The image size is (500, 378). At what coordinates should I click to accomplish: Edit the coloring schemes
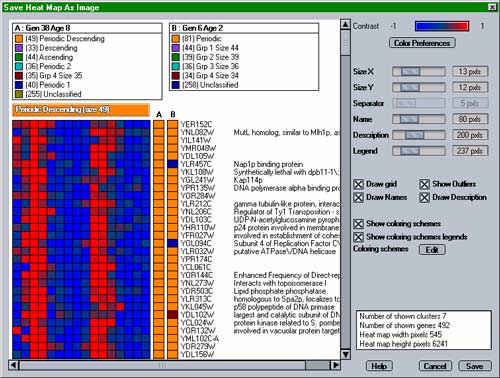pyautogui.click(x=432, y=250)
